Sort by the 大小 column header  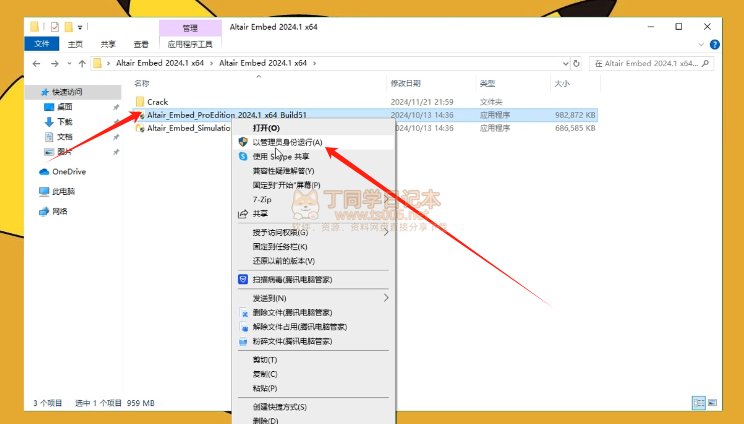click(x=562, y=83)
